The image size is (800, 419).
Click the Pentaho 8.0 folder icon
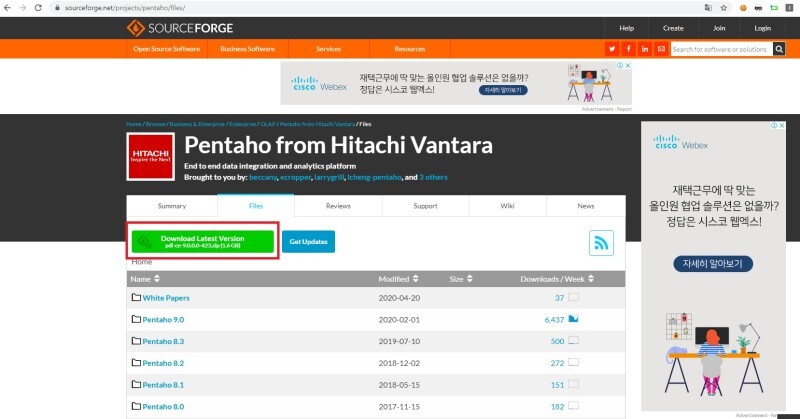point(136,406)
